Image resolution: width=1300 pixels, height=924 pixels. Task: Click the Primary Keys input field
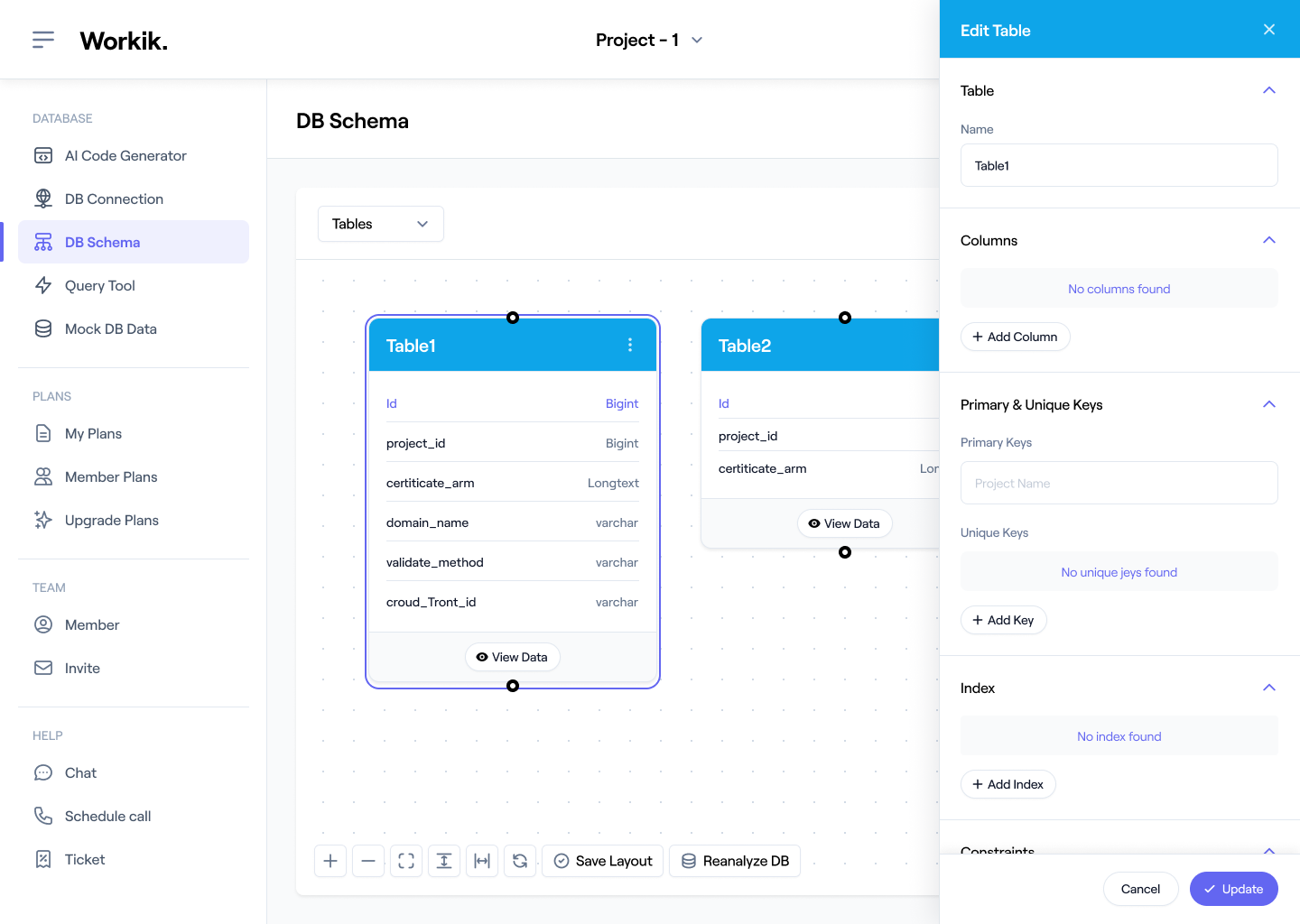1119,483
